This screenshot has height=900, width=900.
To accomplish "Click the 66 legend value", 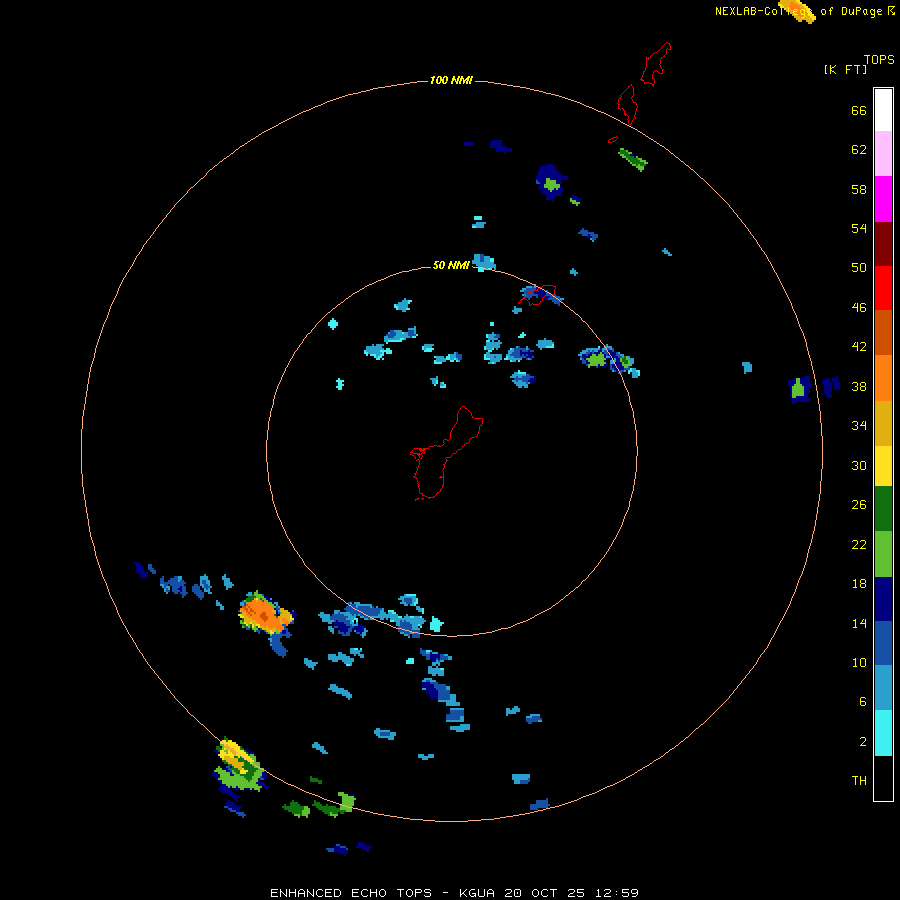I will 859,110.
